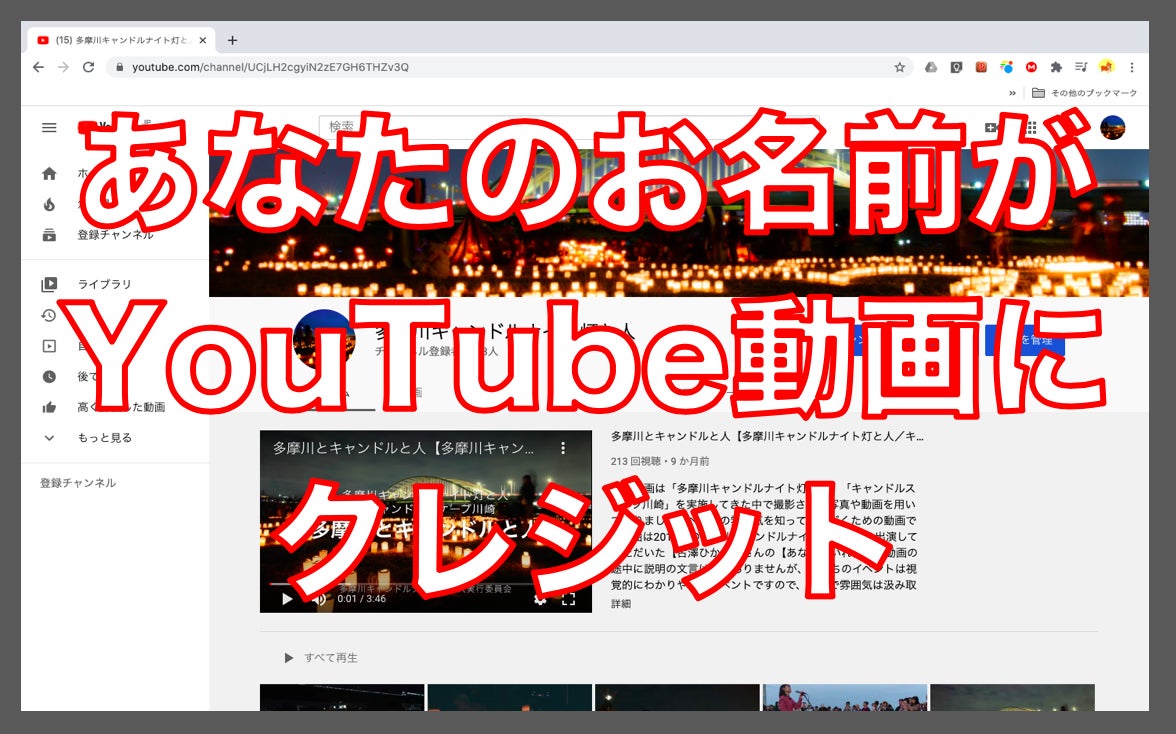Open ライブラリ in the left sidebar

click(x=104, y=285)
